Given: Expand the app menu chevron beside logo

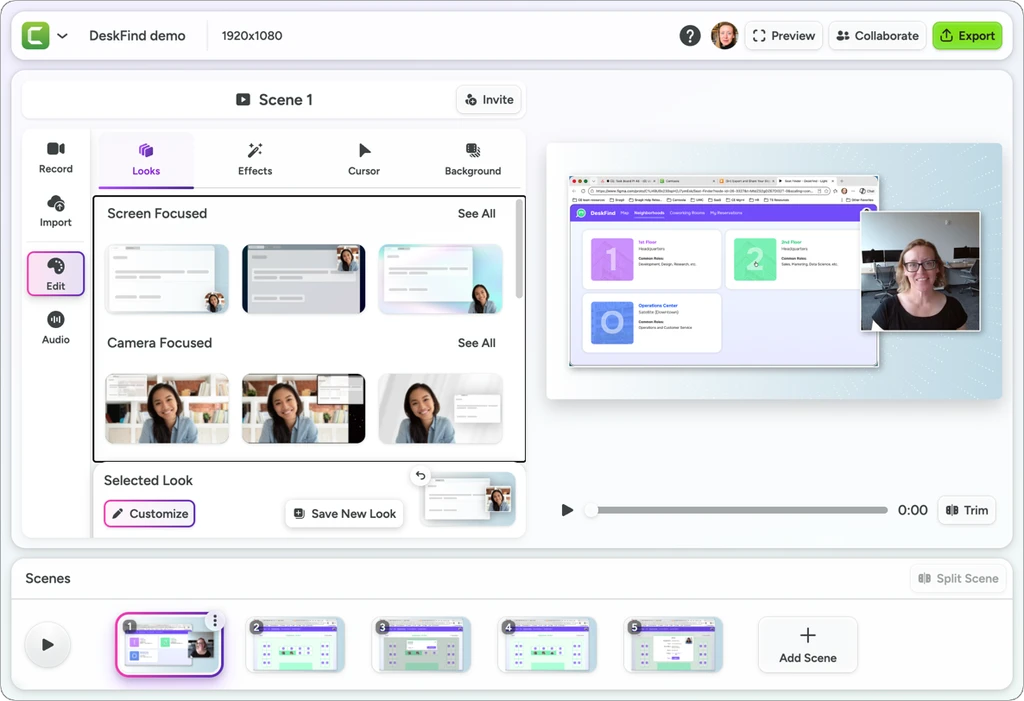Looking at the screenshot, I should point(63,36).
